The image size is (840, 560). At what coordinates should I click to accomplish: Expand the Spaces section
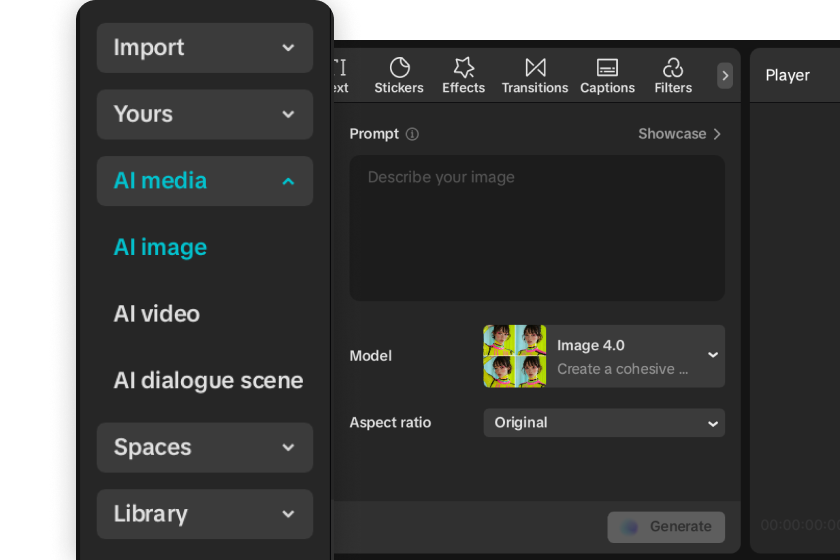(205, 447)
